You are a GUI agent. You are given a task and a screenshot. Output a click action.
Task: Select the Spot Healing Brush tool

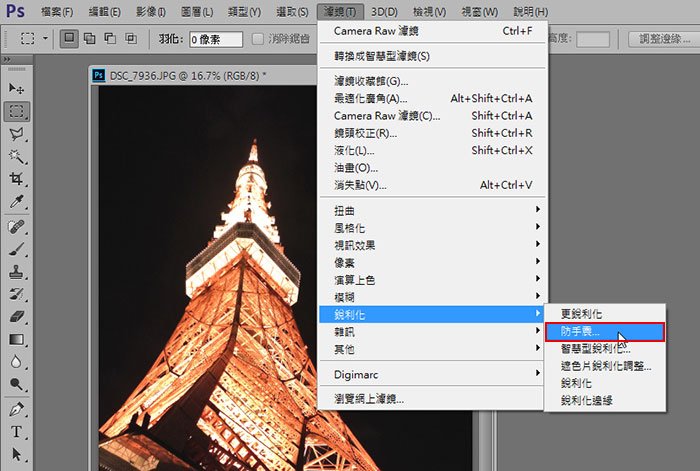(17, 227)
